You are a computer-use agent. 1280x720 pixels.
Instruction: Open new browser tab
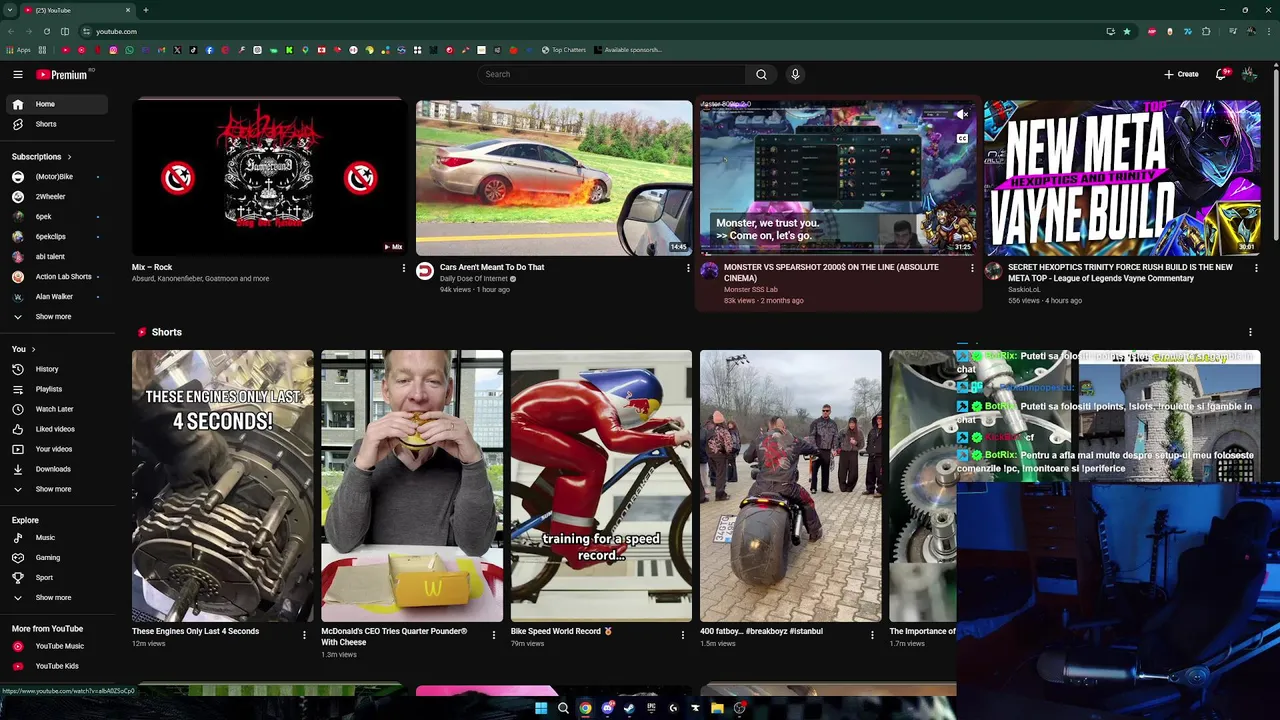[x=145, y=10]
